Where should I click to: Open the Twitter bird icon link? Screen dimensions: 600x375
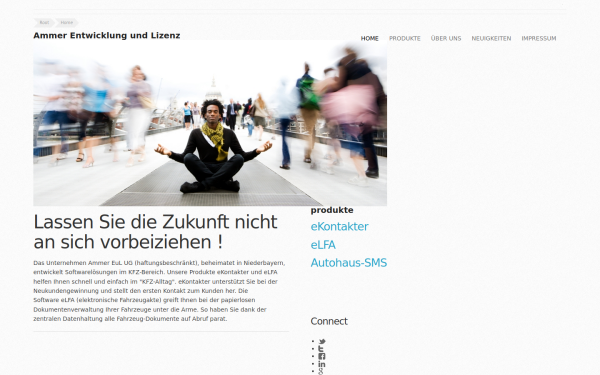tap(322, 341)
